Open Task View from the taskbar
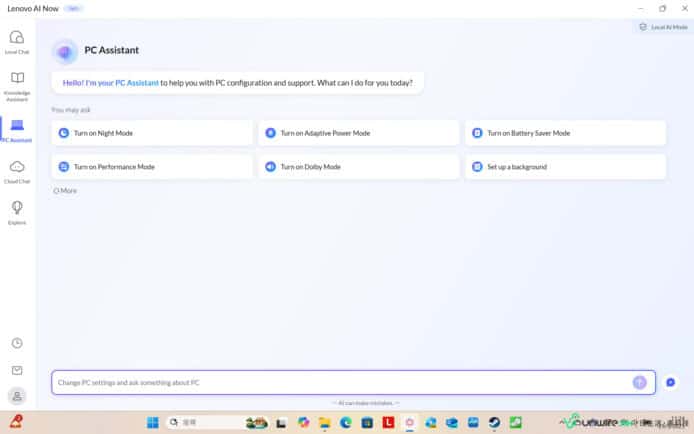Viewport: 694px width, 434px height. click(281, 423)
